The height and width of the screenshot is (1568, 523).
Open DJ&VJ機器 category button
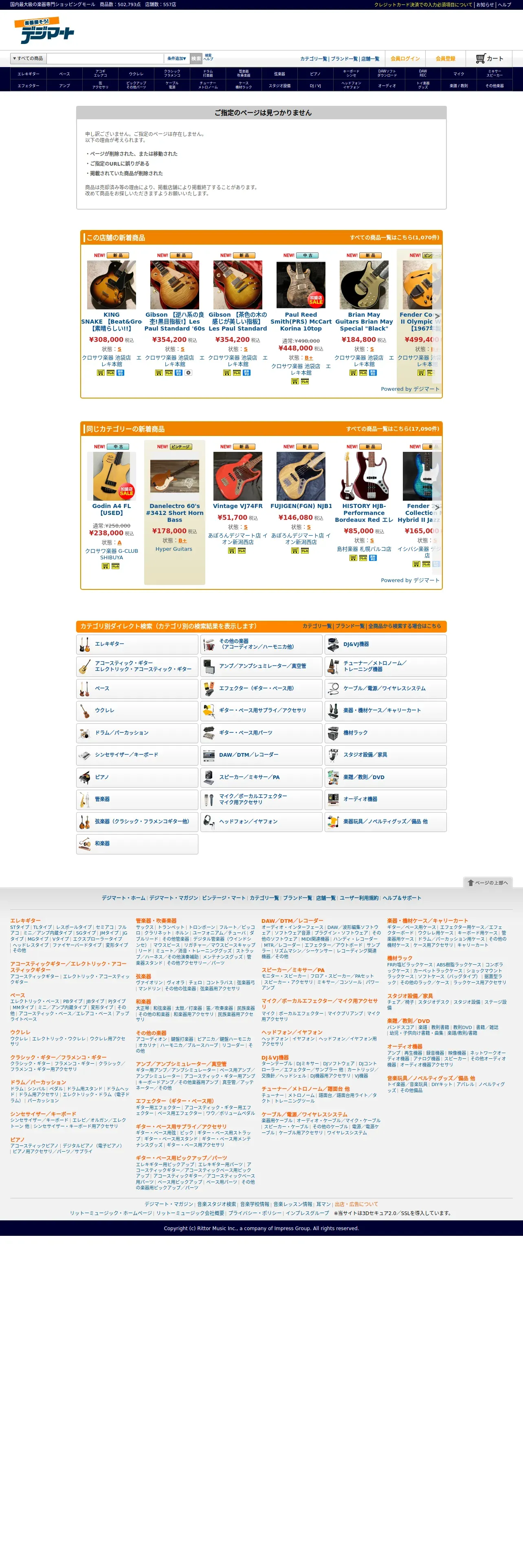(385, 644)
